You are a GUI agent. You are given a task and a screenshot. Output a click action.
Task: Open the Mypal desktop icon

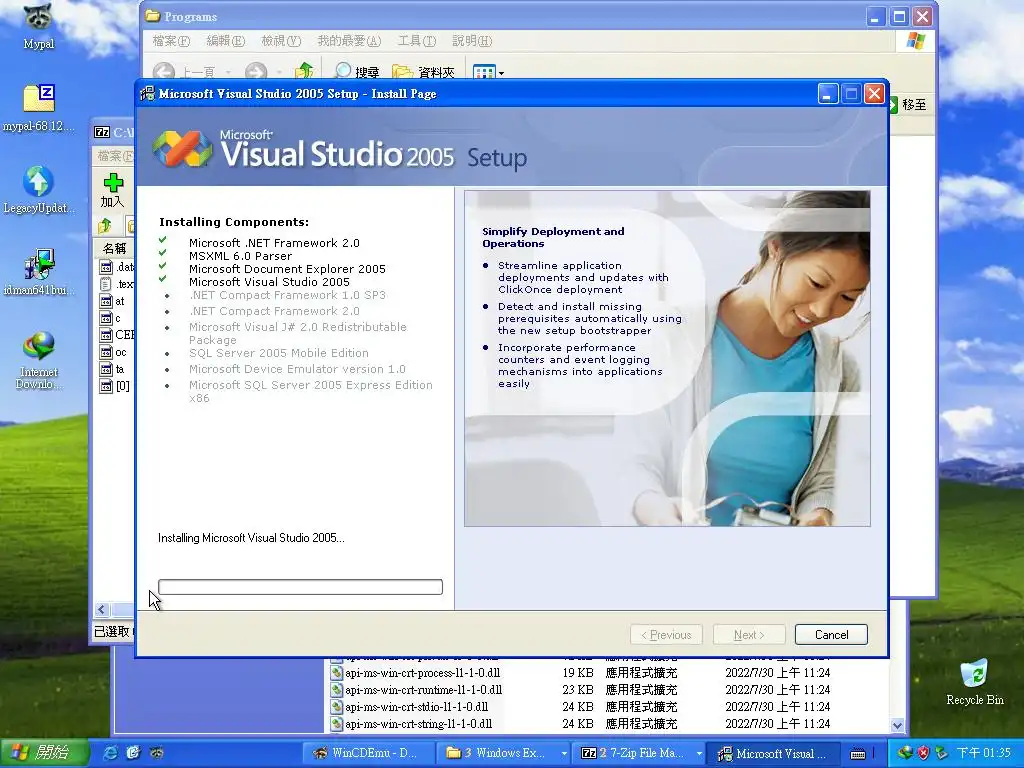pos(39,26)
